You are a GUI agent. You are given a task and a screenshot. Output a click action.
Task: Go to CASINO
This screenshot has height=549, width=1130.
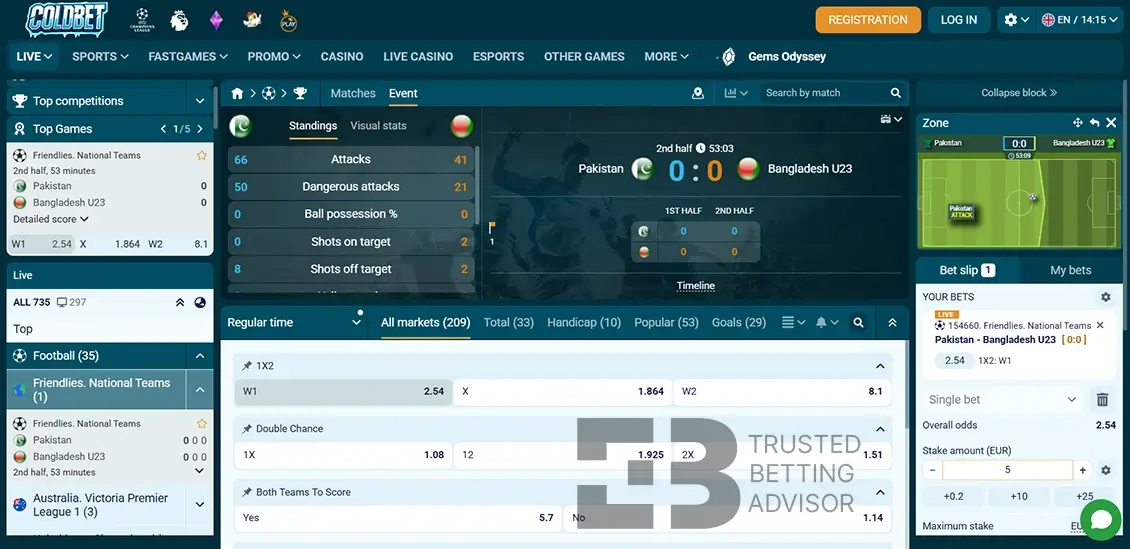(x=342, y=56)
